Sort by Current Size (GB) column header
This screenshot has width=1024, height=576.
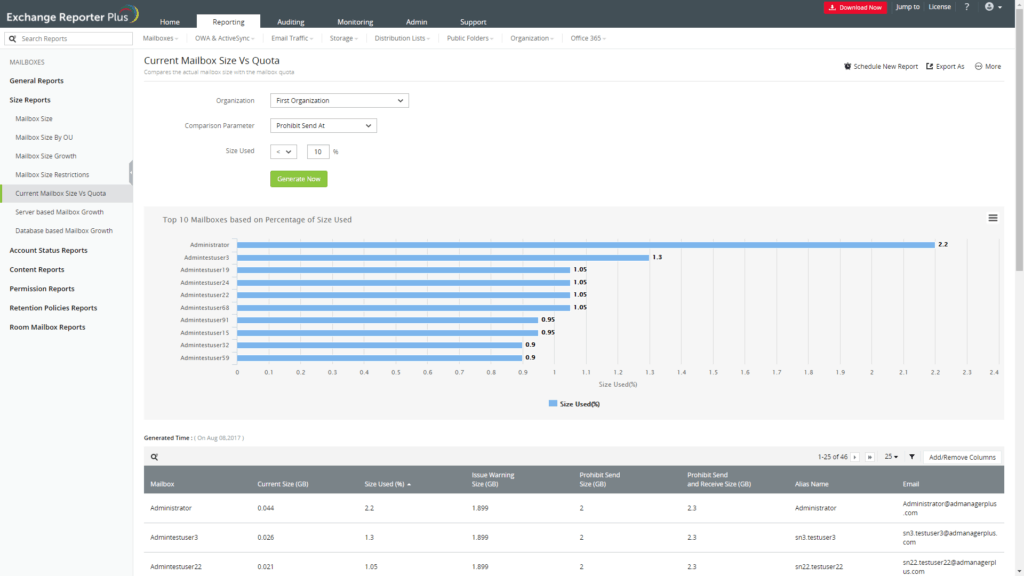point(283,484)
